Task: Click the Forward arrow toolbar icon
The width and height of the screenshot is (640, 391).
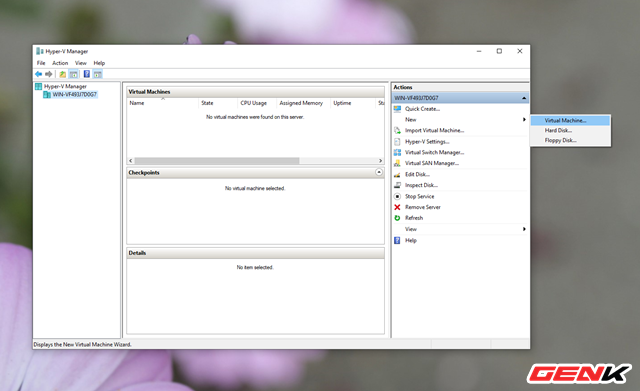Action: pyautogui.click(x=49, y=74)
